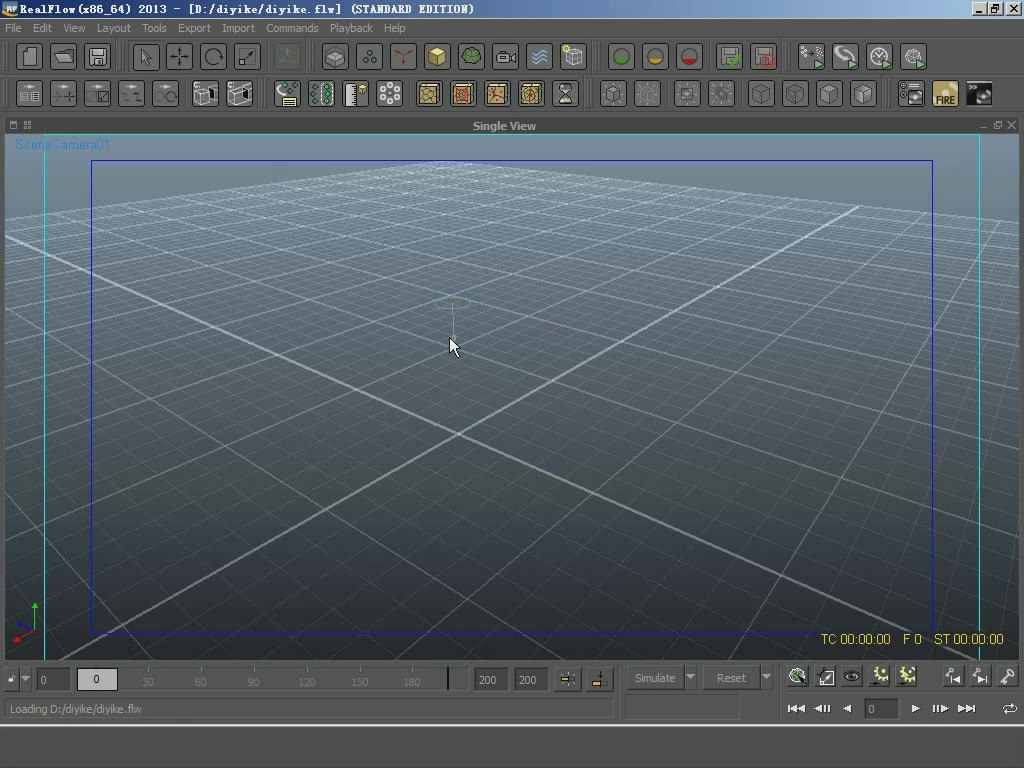
Task: Activate the Scale tool
Action: [247, 57]
